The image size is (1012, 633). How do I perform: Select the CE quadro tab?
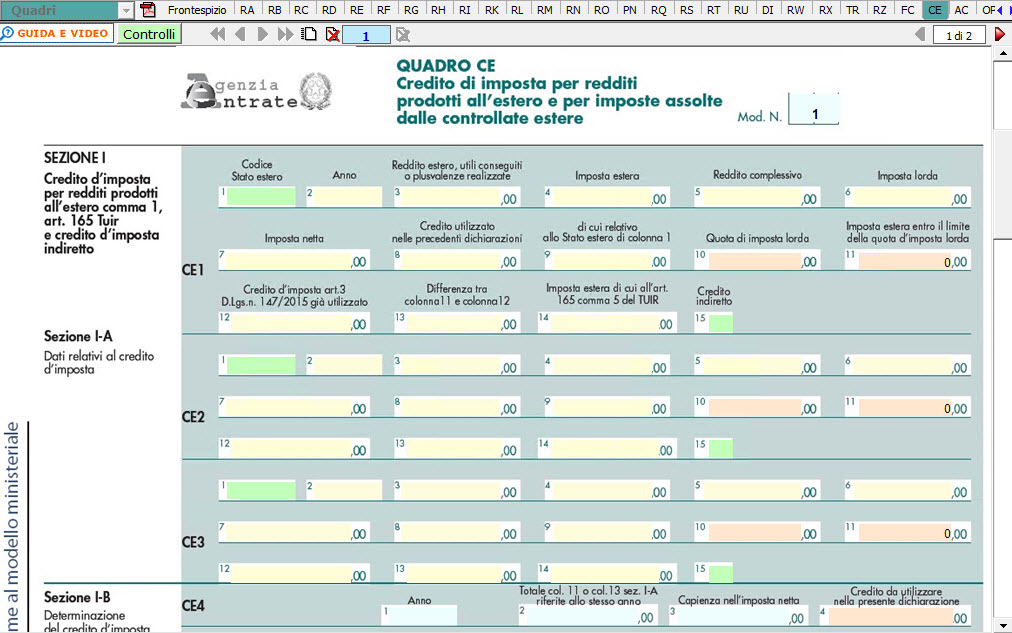935,10
